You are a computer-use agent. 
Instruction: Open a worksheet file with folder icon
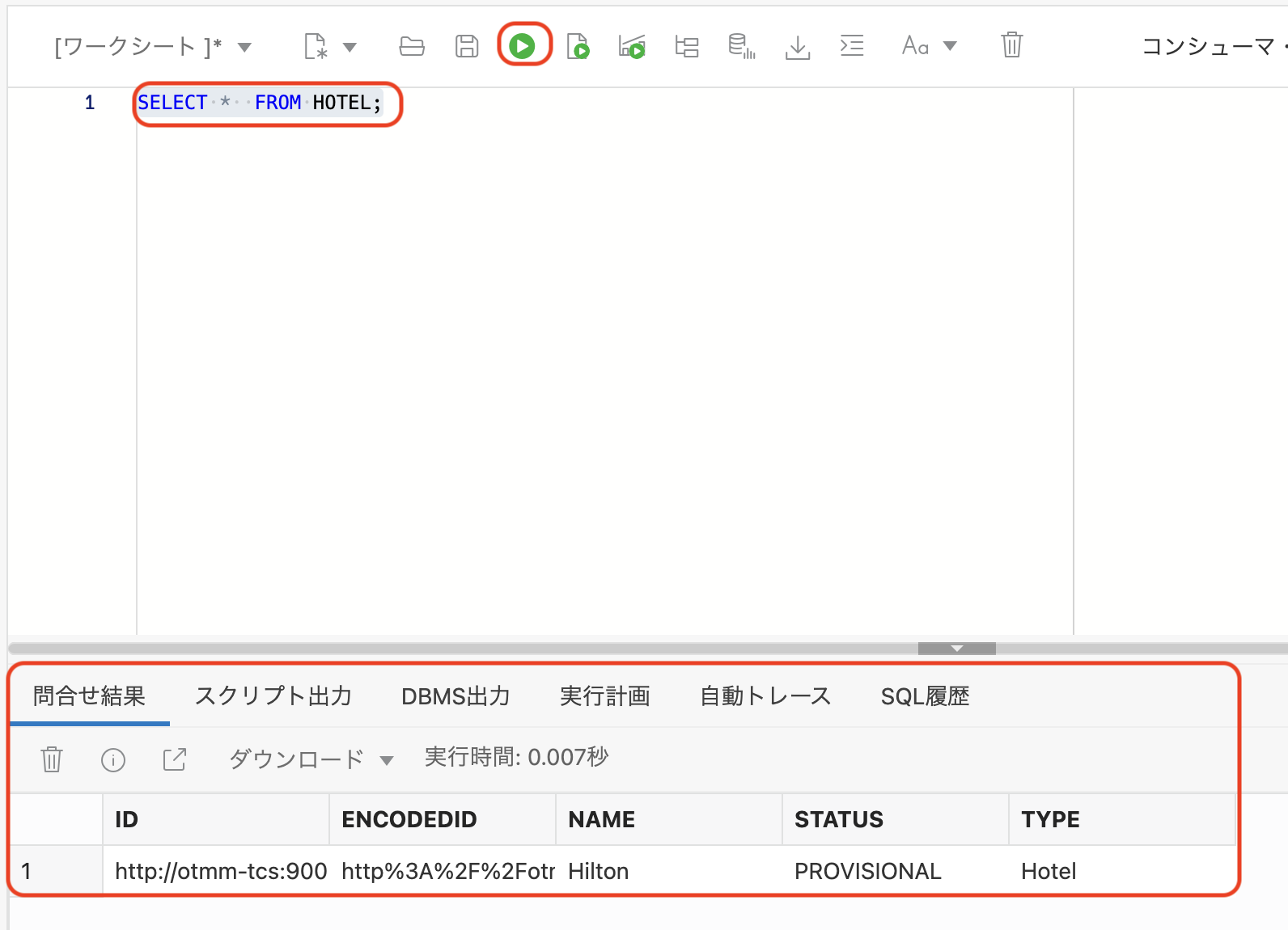tap(412, 46)
